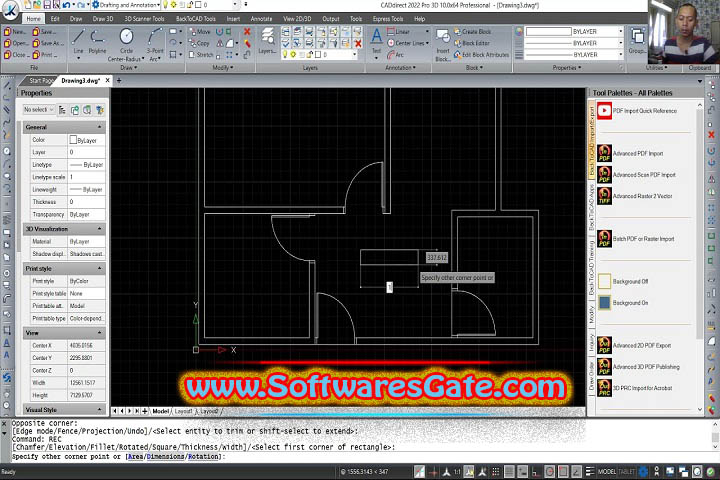This screenshot has height=480, width=720.
Task: Toggle MODEL space button in status bar
Action: coord(607,472)
